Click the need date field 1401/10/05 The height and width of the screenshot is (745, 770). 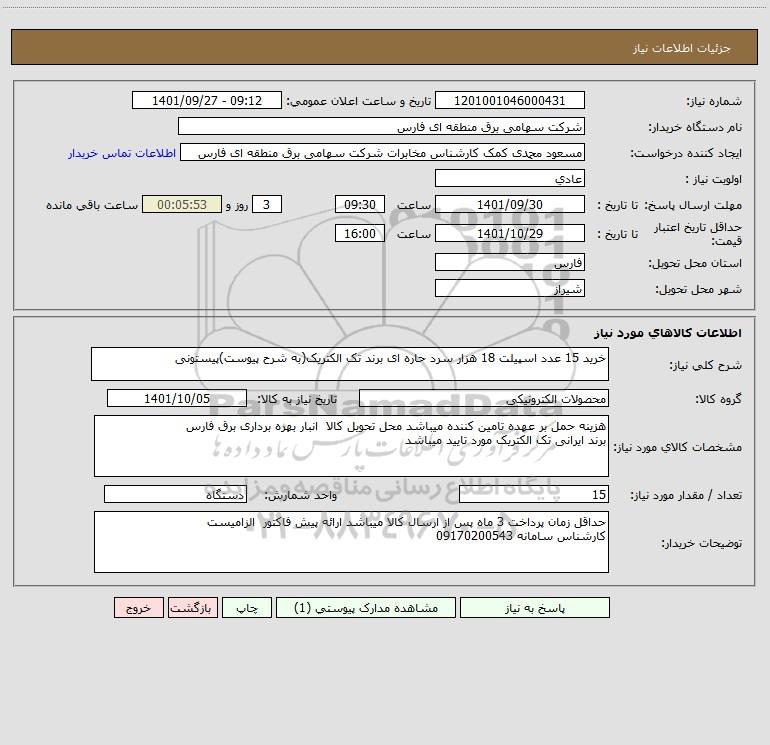pos(177,398)
